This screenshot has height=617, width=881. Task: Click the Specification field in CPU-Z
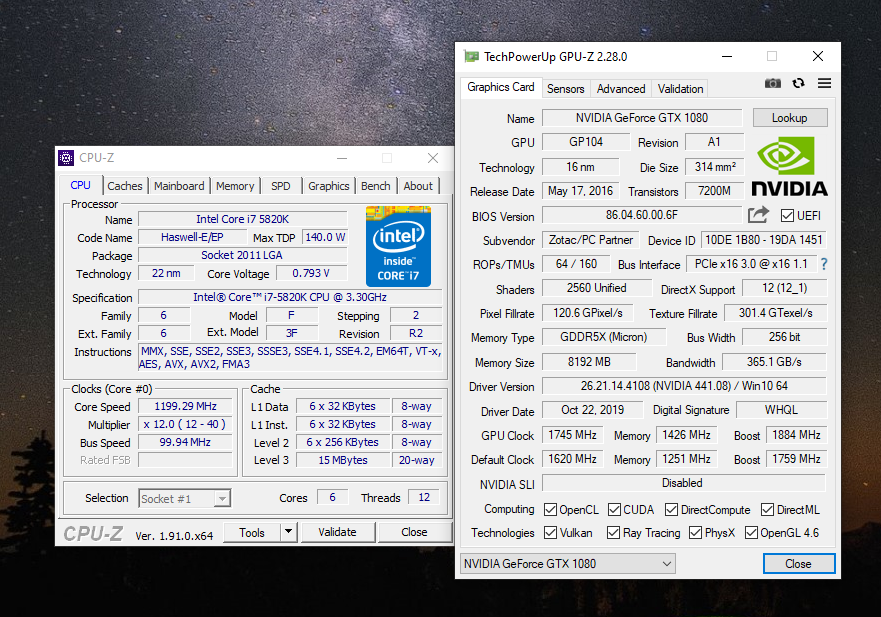point(290,297)
